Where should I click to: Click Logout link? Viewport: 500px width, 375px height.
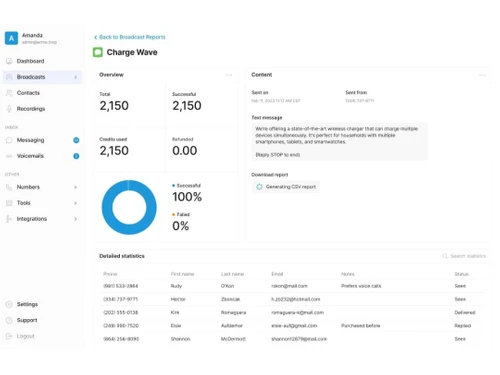tap(25, 336)
